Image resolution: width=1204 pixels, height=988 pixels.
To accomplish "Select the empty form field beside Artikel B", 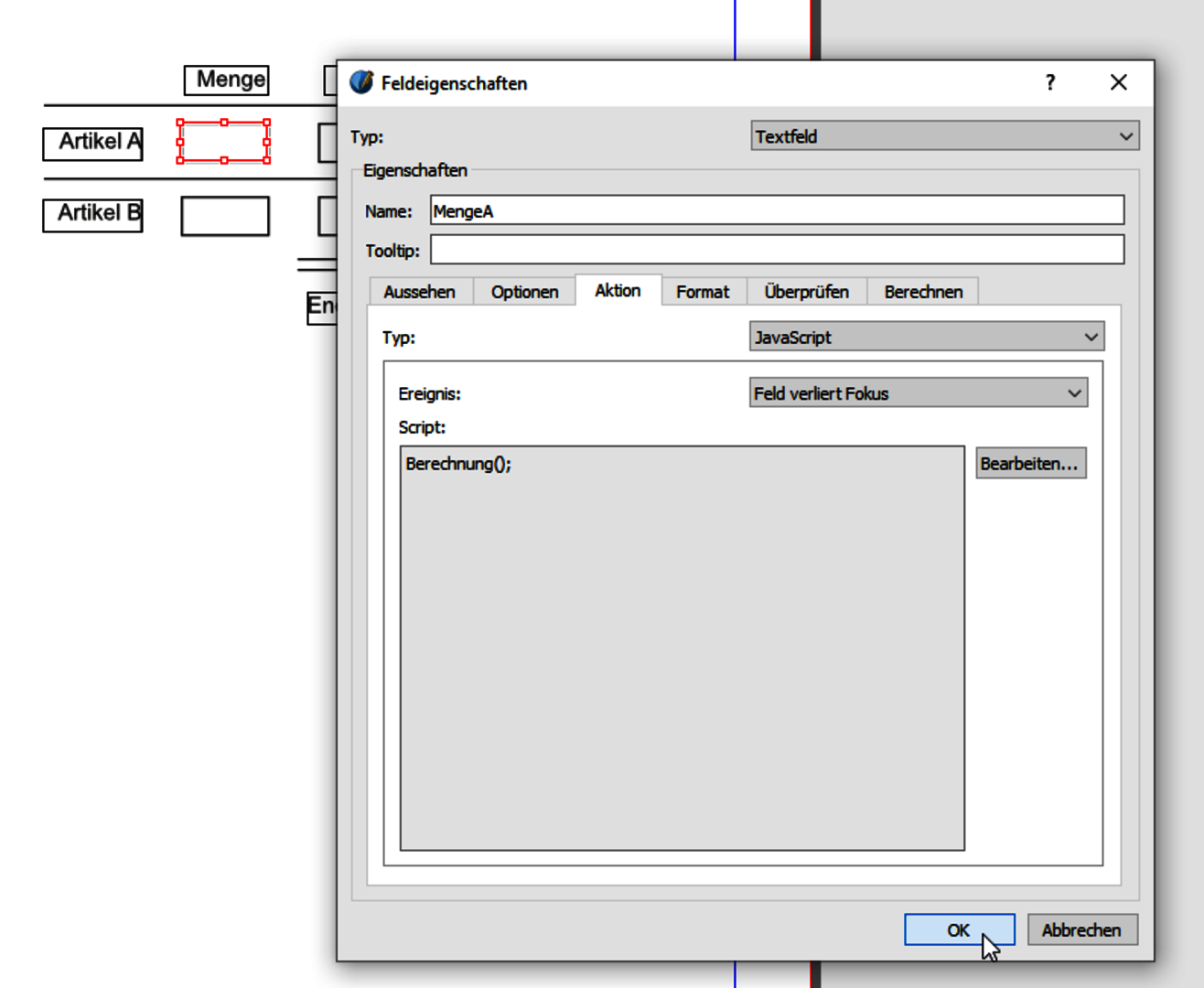I will [x=225, y=216].
